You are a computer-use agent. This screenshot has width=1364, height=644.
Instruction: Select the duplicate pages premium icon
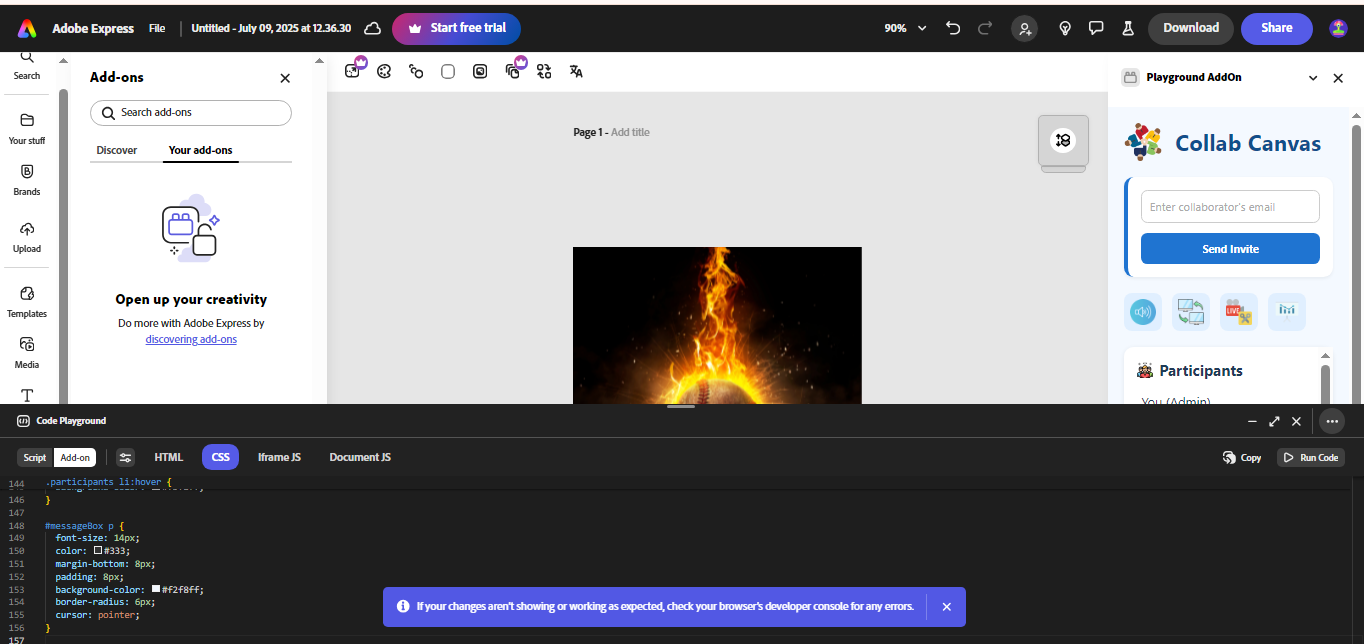coord(512,71)
